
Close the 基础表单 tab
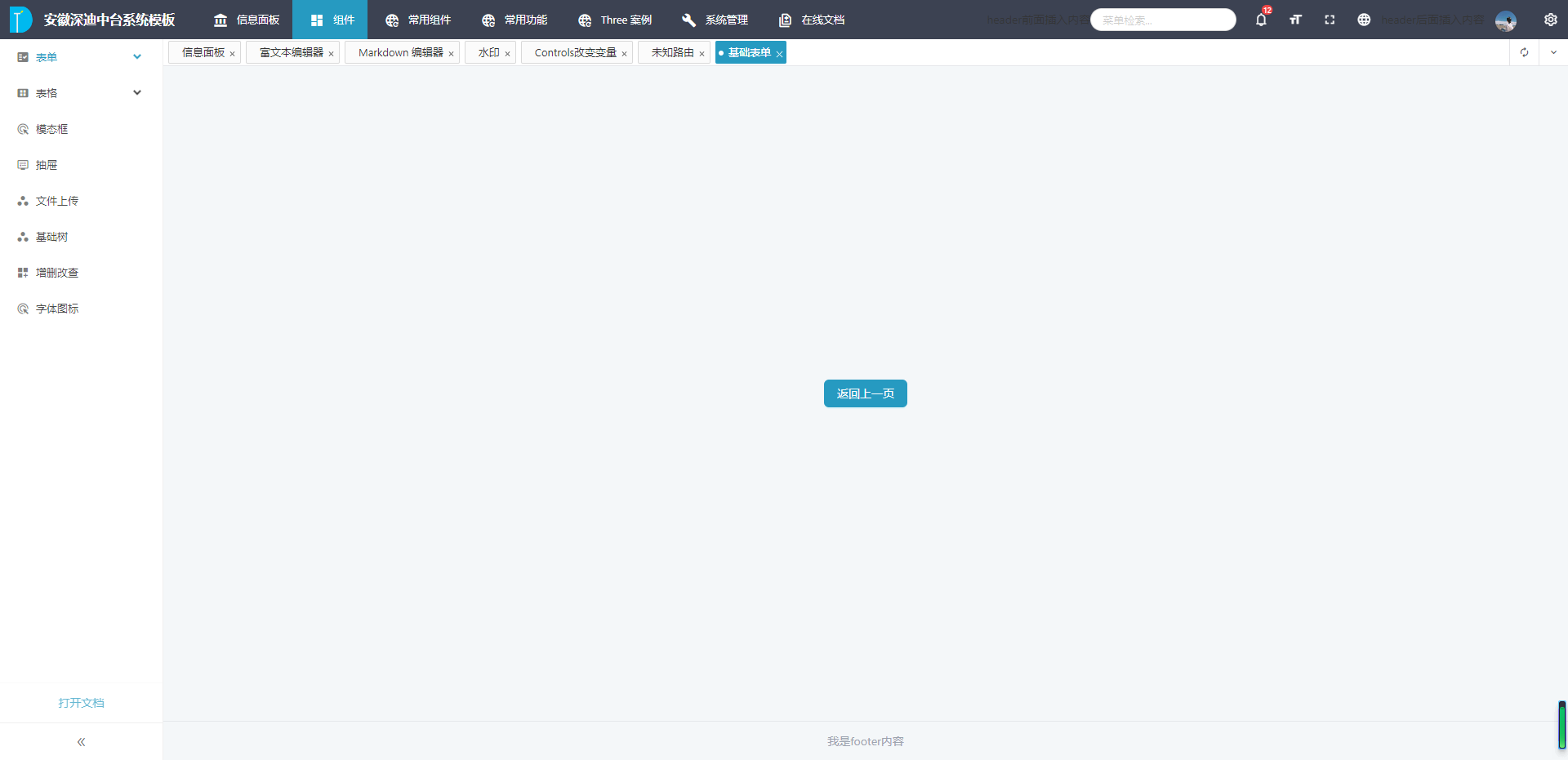(779, 54)
